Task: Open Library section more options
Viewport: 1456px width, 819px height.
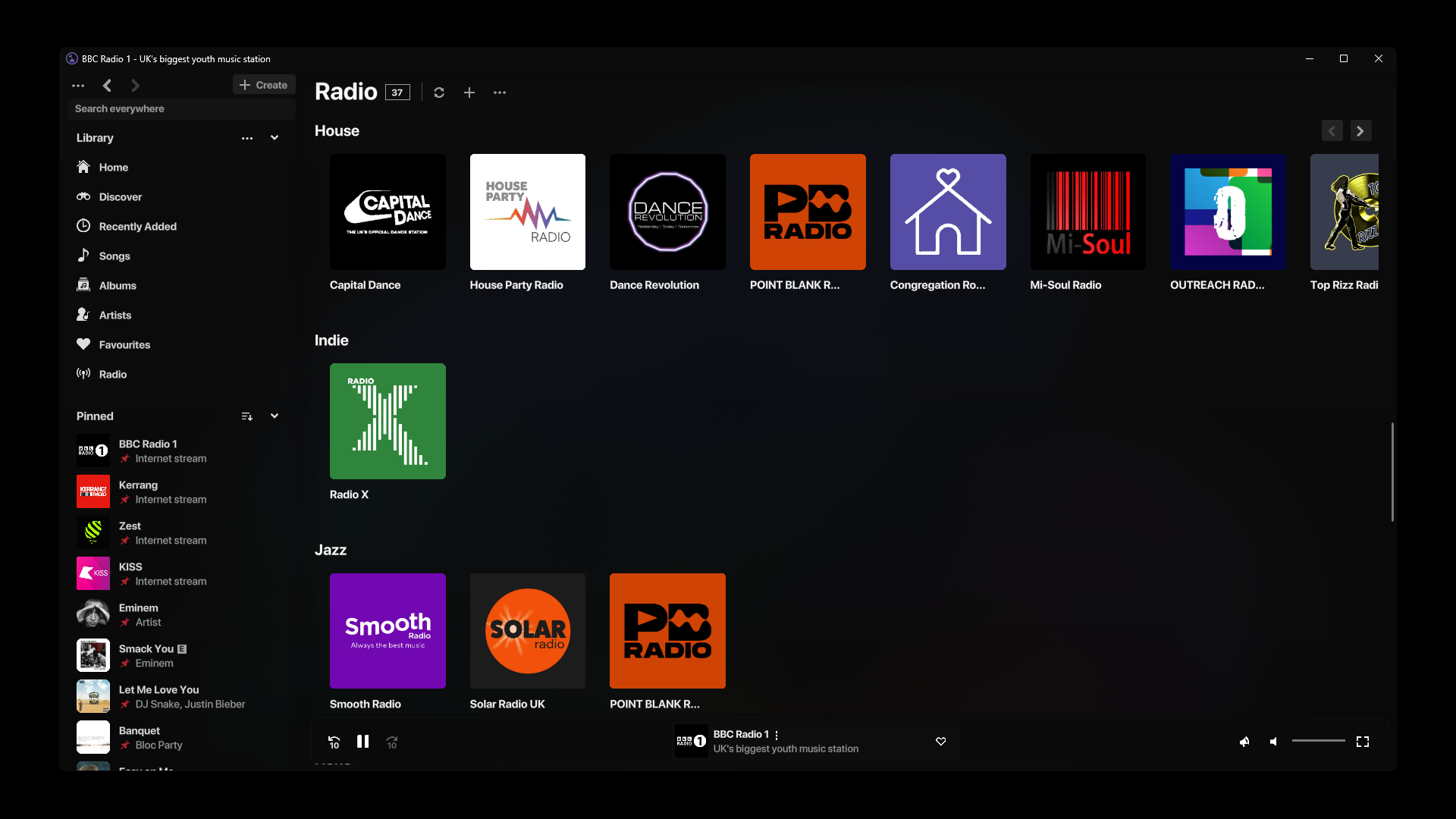Action: (x=247, y=138)
